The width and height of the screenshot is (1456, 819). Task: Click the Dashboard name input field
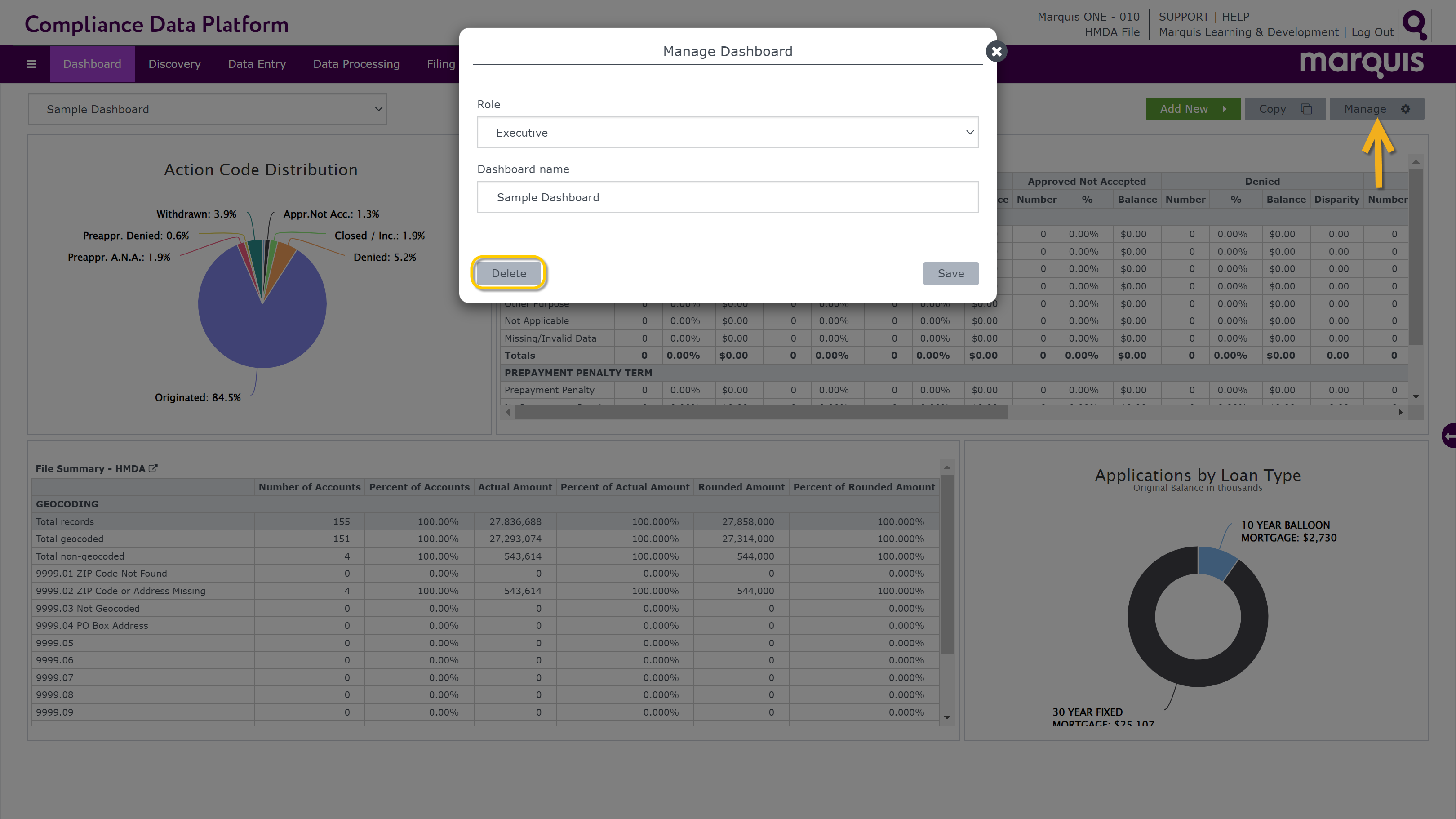pos(728,197)
